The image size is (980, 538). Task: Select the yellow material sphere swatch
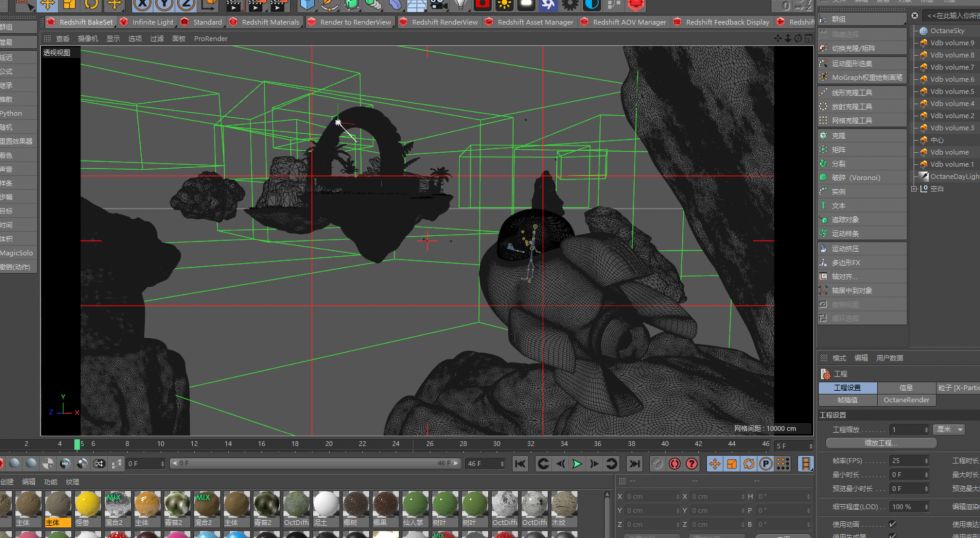[86, 504]
